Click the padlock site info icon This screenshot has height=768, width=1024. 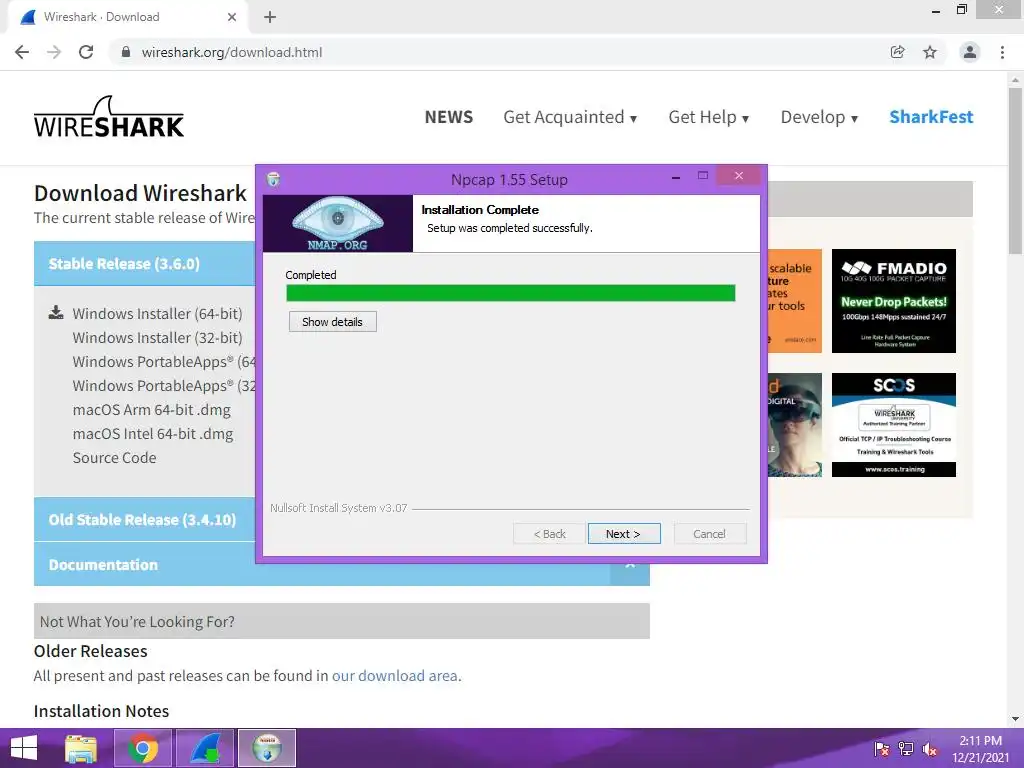click(x=125, y=52)
